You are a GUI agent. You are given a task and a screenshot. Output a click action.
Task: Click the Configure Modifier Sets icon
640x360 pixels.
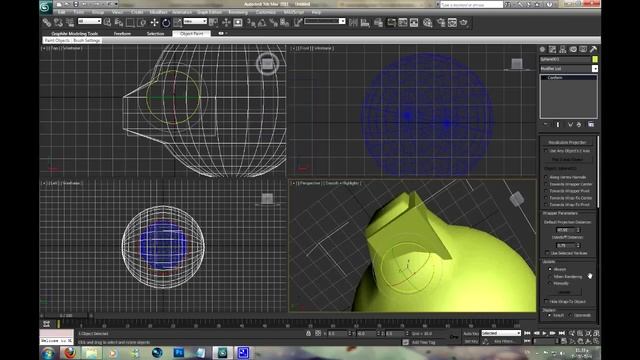click(591, 124)
